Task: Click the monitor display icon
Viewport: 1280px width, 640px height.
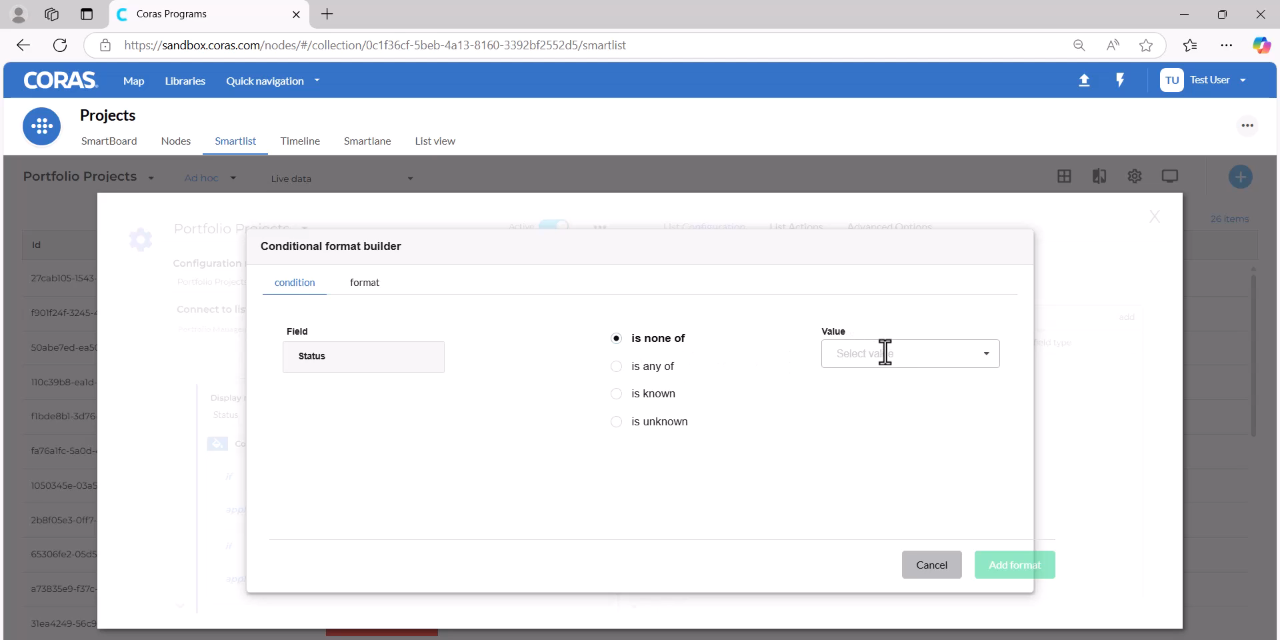Action: (1169, 176)
